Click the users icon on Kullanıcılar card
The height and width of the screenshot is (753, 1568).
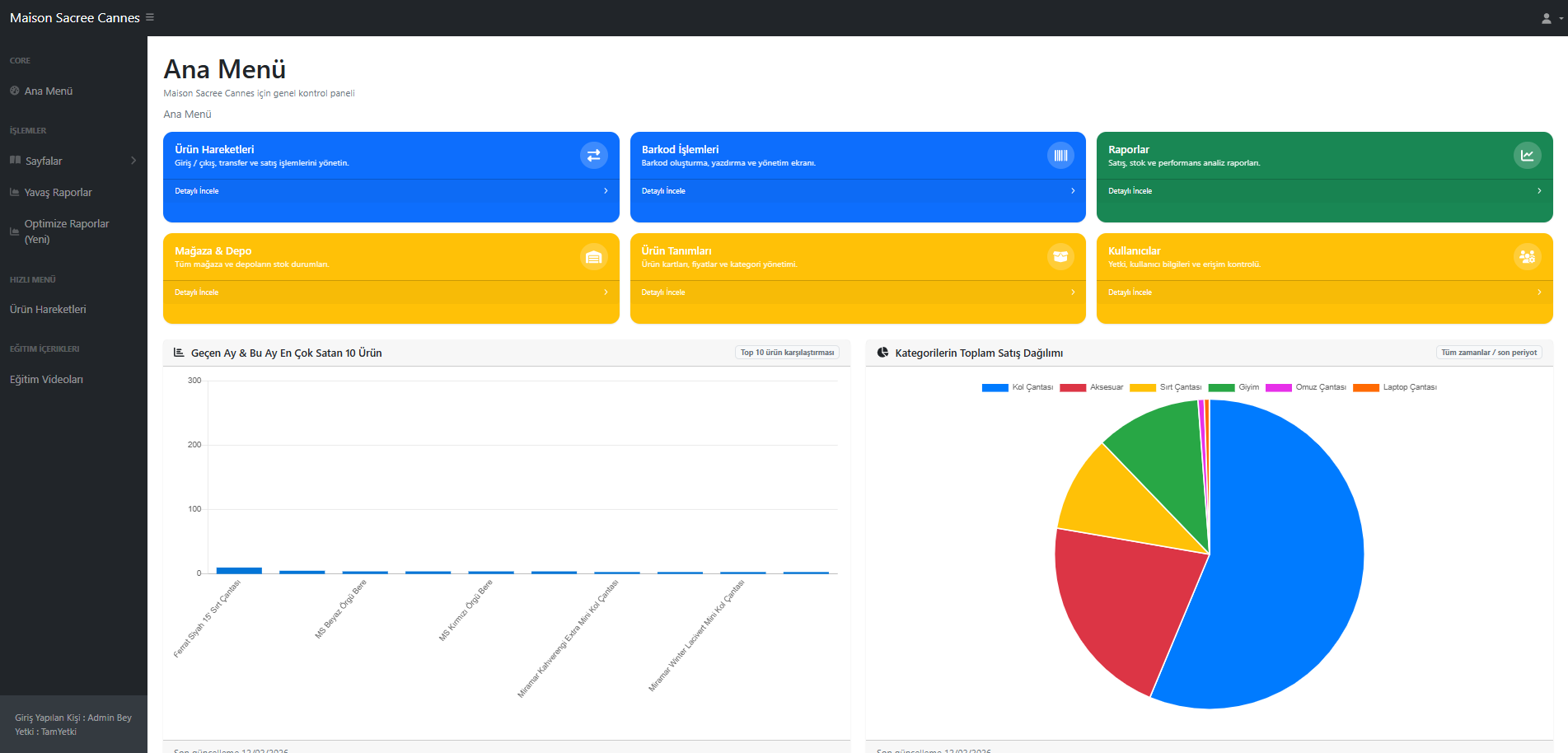1527,257
